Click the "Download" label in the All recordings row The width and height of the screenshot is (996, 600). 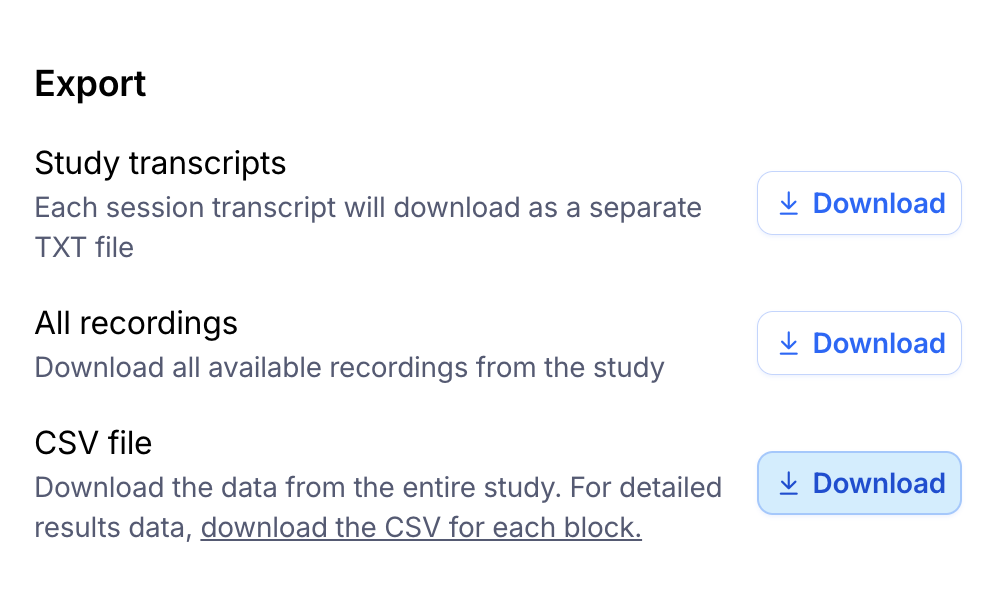point(878,344)
